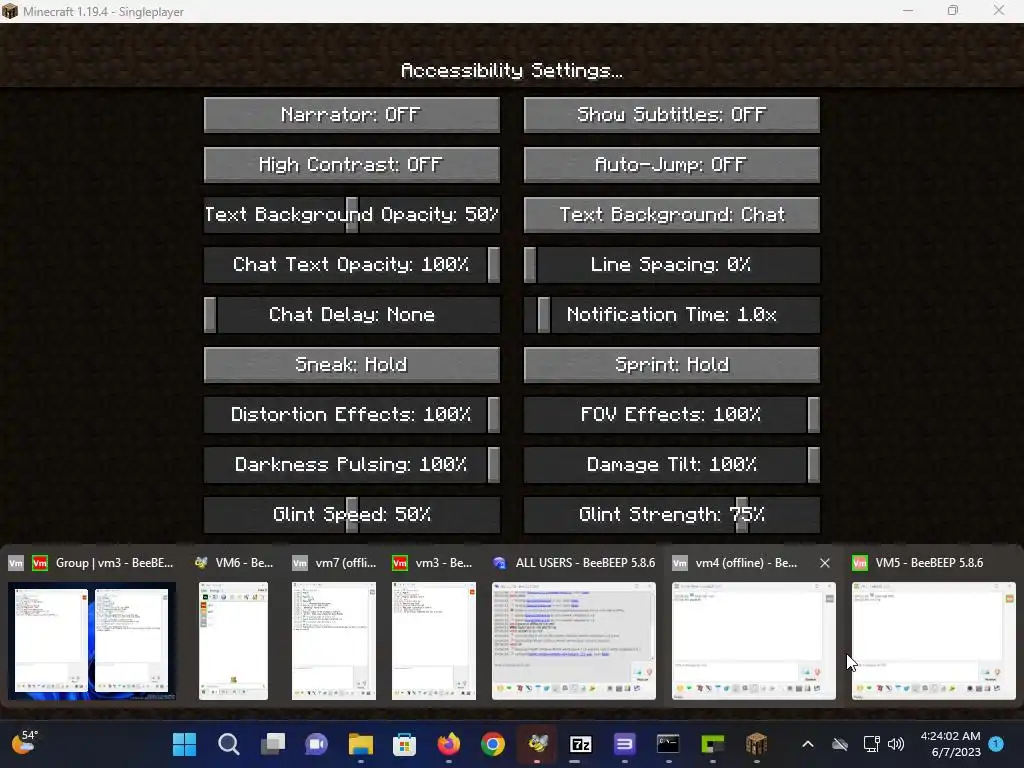The height and width of the screenshot is (768, 1024).
Task: Click the cloud sync tray icon
Action: tap(840, 744)
